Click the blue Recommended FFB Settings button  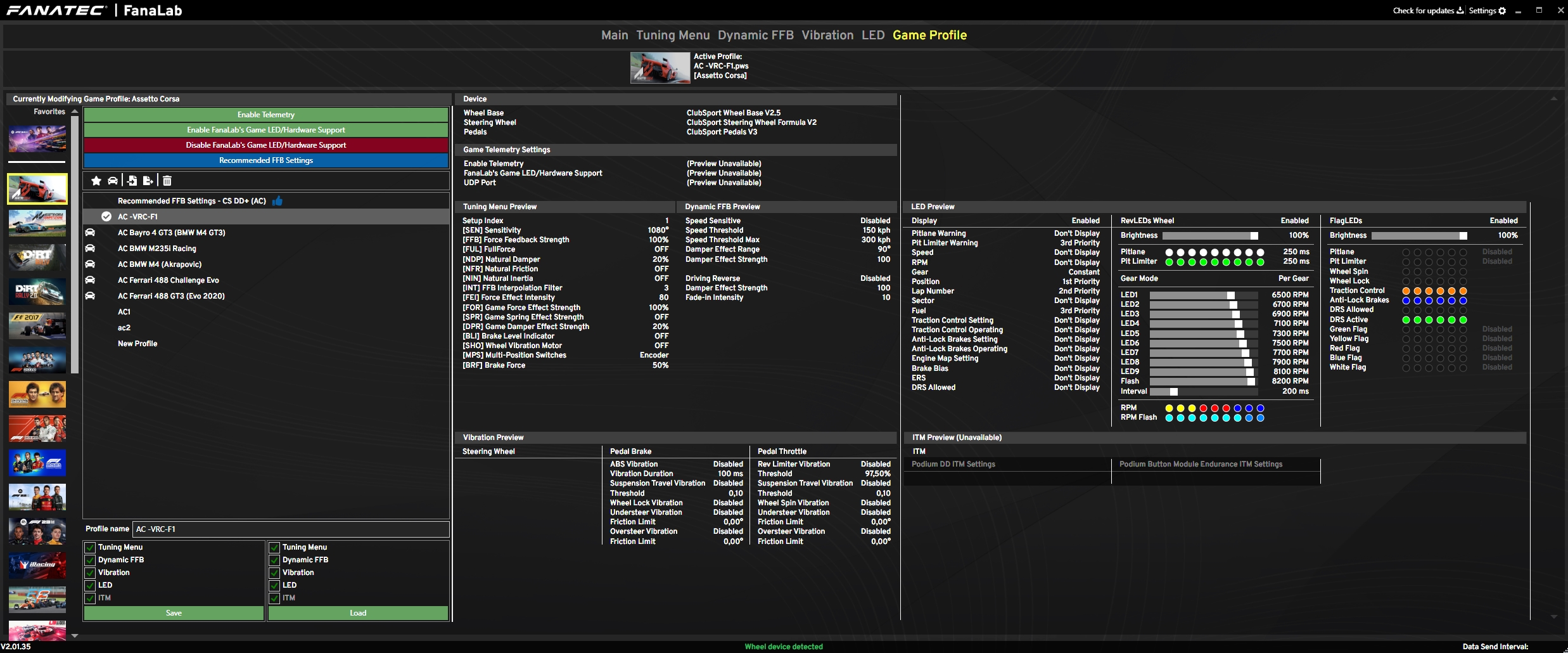point(266,160)
